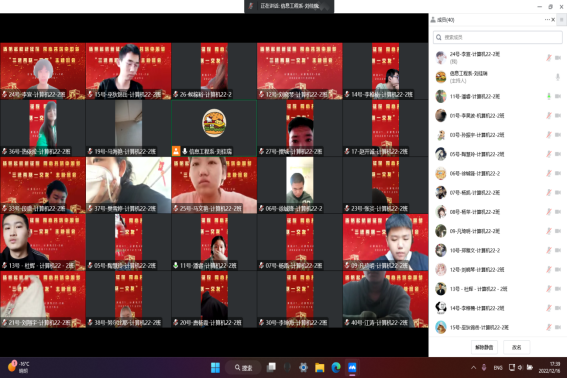The image size is (567, 378).
Task: Select the 40号 video tile
Action: (385, 299)
